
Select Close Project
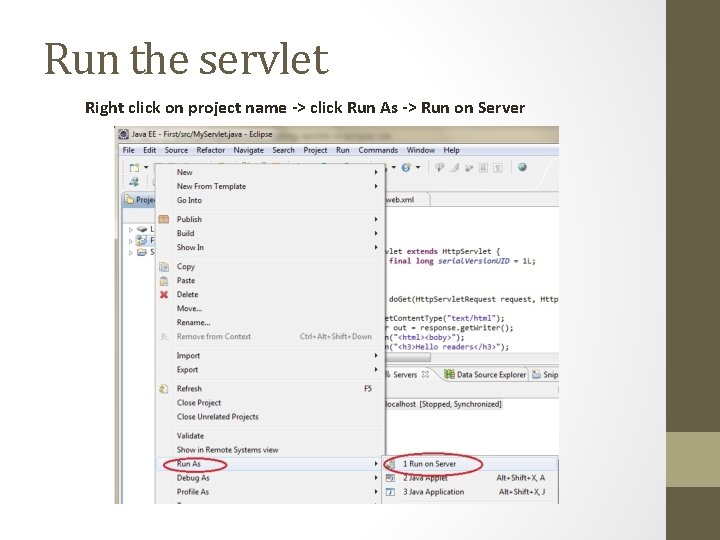[270, 403]
